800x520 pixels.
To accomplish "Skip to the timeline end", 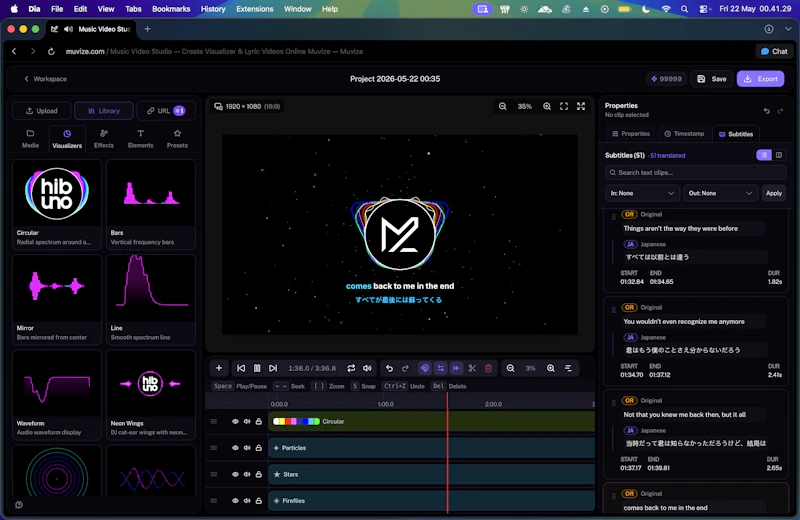I will point(273,368).
